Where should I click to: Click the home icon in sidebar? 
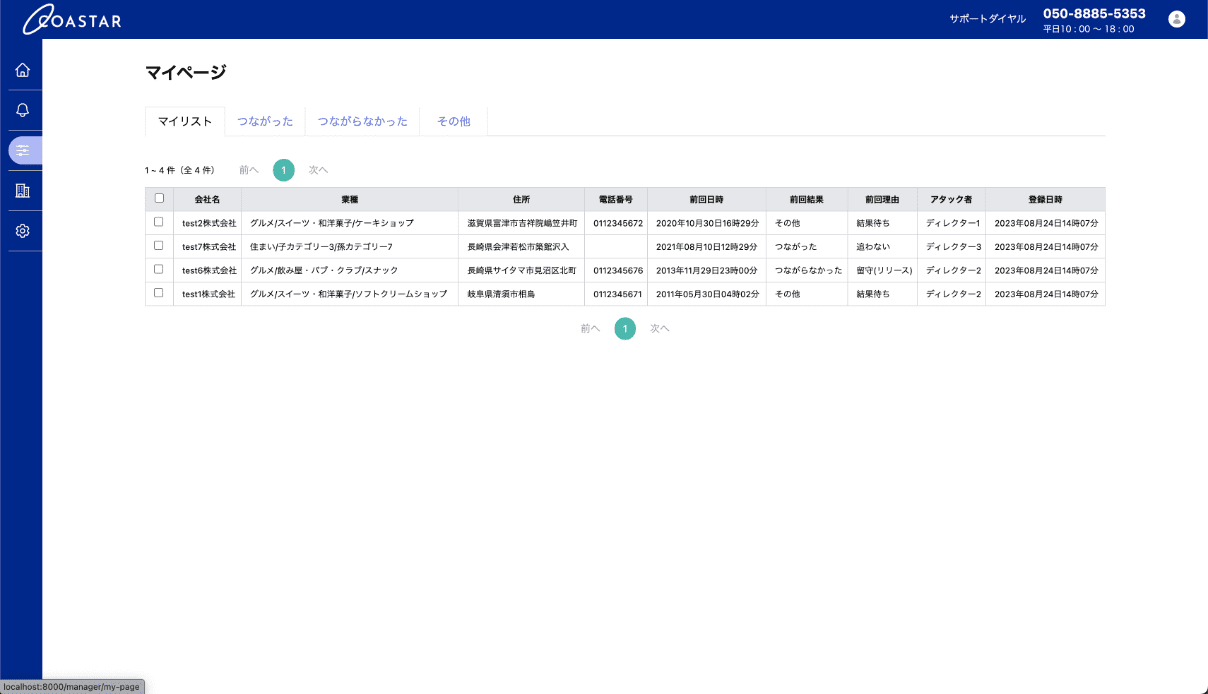click(22, 70)
